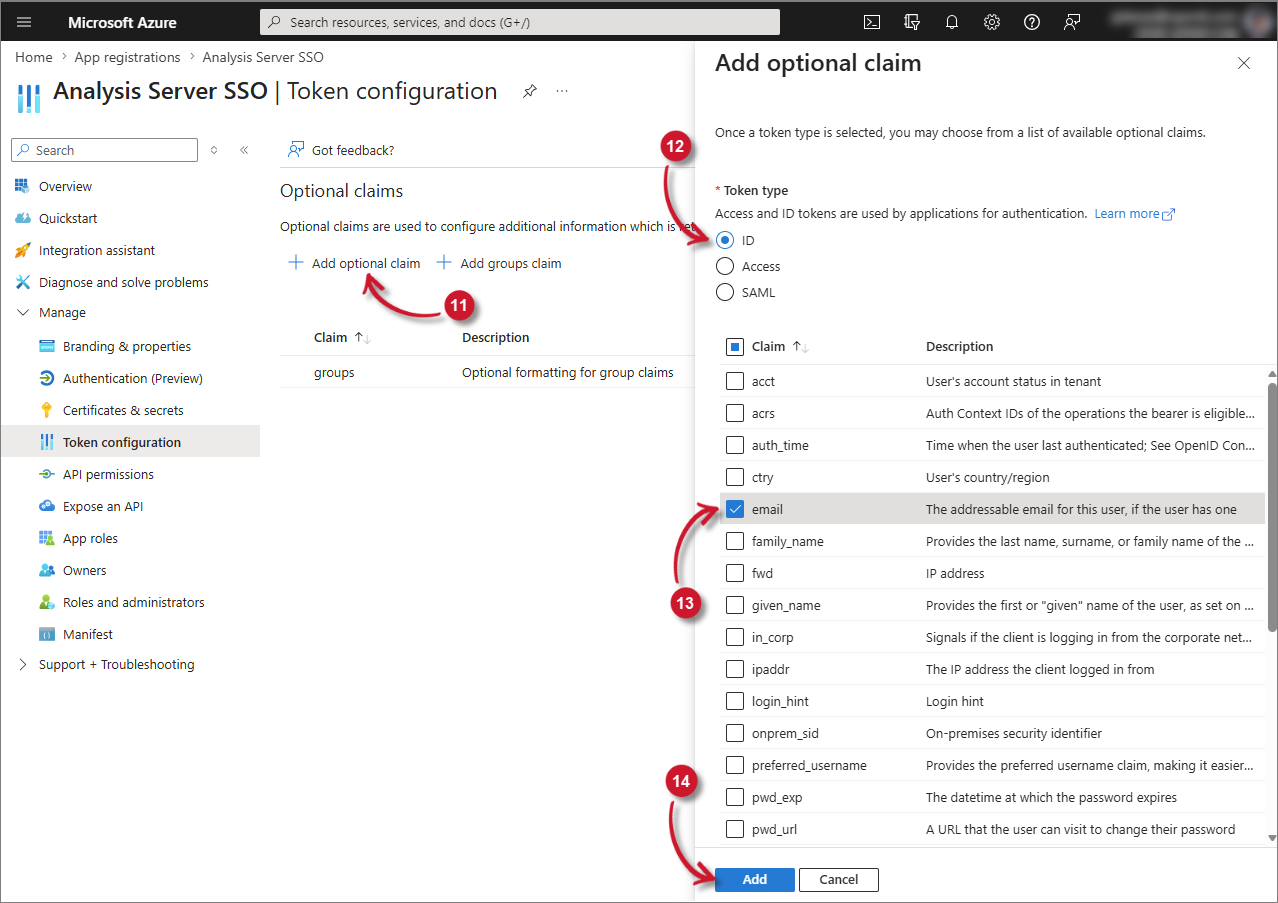Click Add groups claim
Screen dimensions: 1278x903
click(x=499, y=263)
